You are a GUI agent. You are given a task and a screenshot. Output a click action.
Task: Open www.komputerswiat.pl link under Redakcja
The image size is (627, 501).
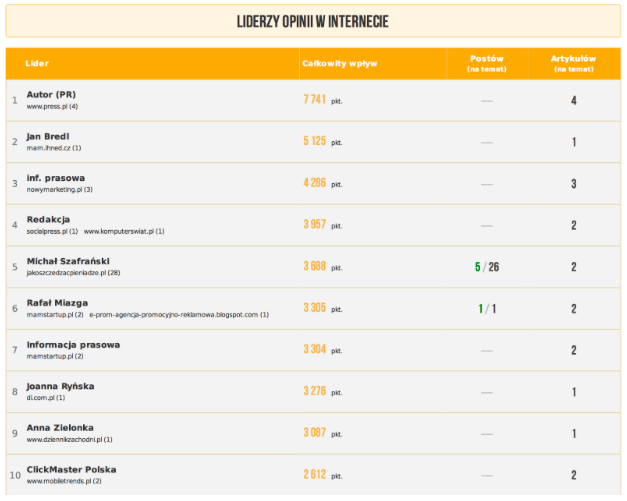124,231
